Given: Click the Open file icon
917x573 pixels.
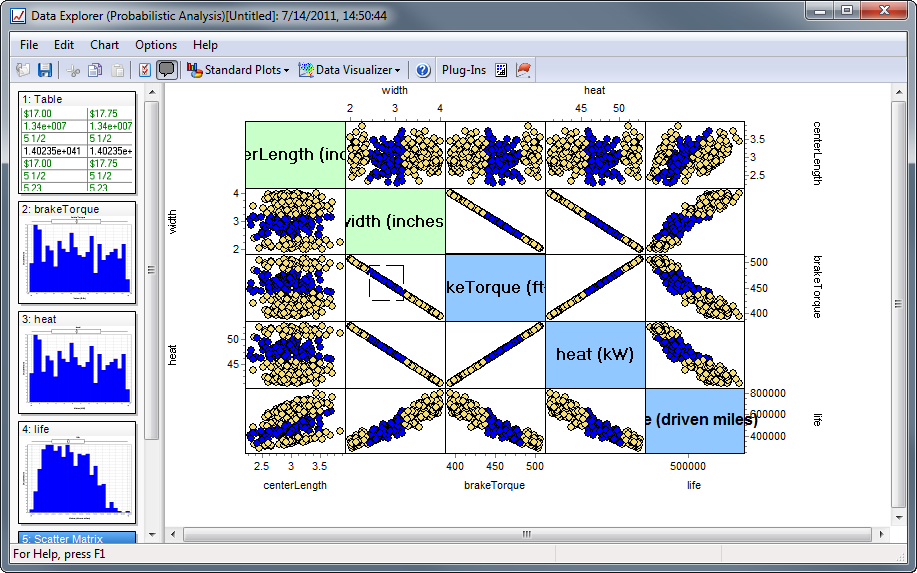Looking at the screenshot, I should pyautogui.click(x=24, y=70).
